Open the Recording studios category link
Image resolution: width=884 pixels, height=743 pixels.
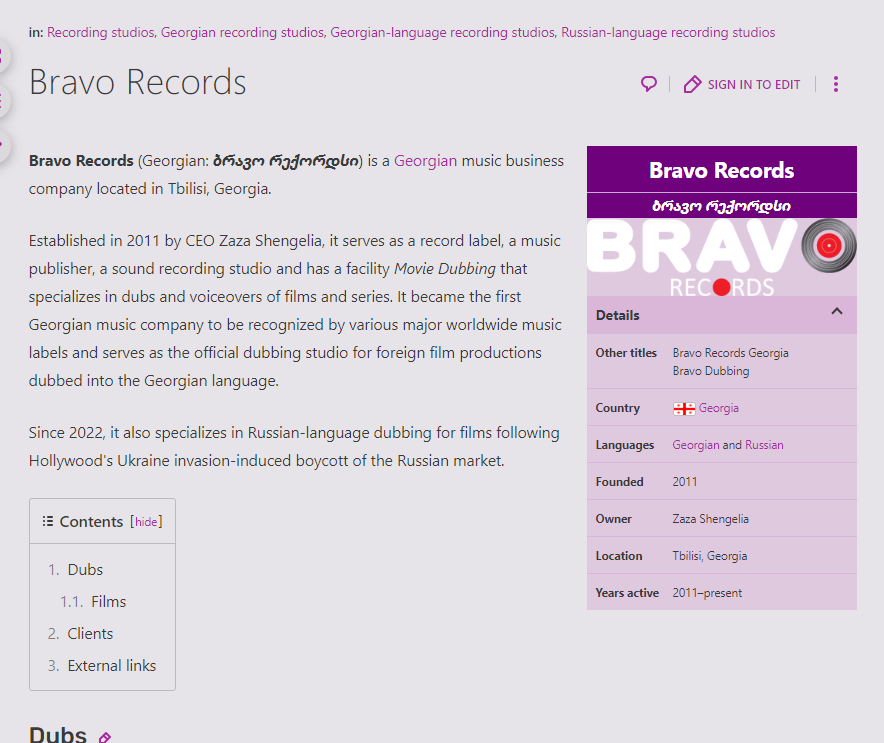tap(100, 32)
